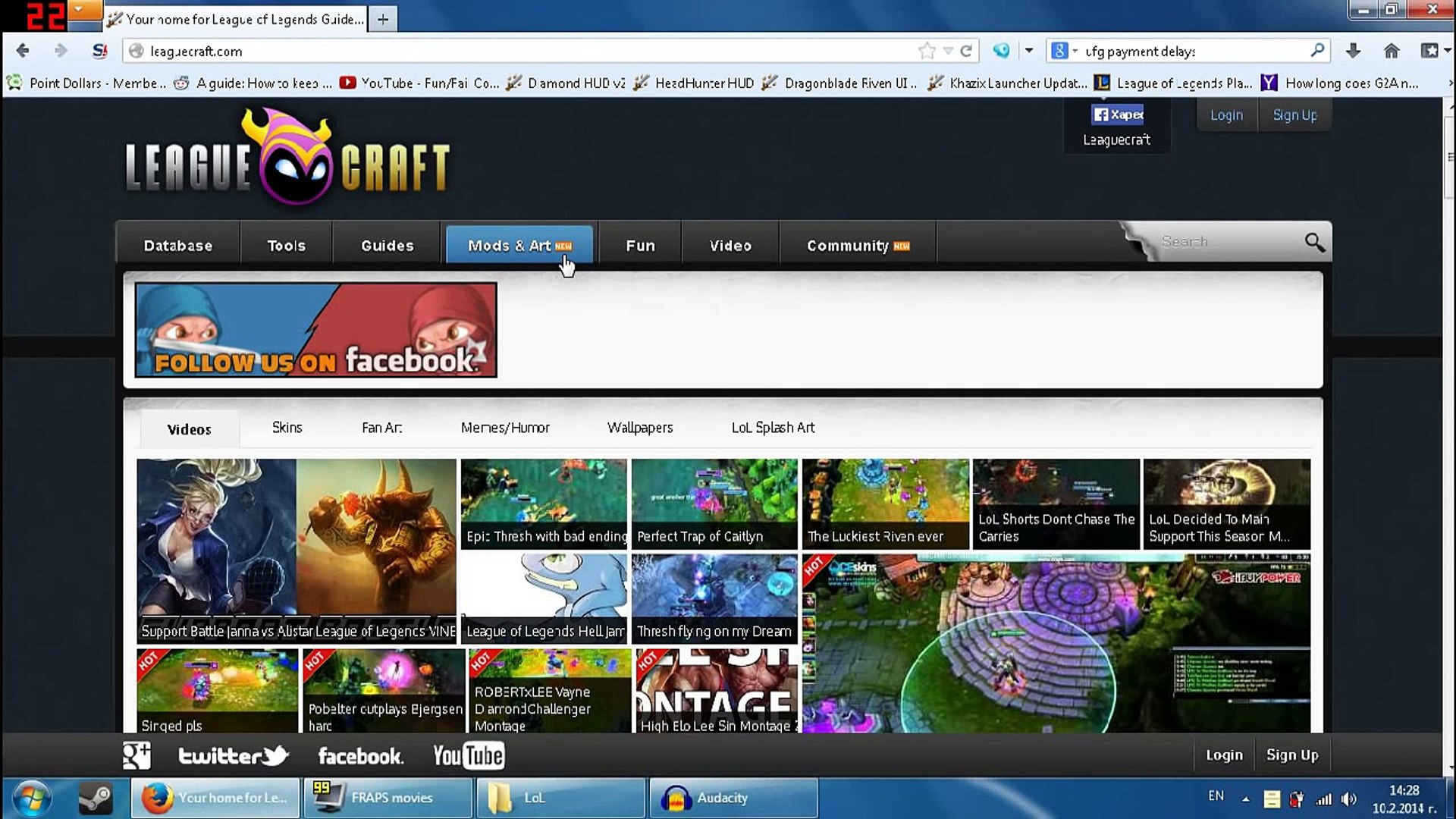Image resolution: width=1456 pixels, height=819 pixels.
Task: Click the back navigation arrow
Action: [23, 51]
